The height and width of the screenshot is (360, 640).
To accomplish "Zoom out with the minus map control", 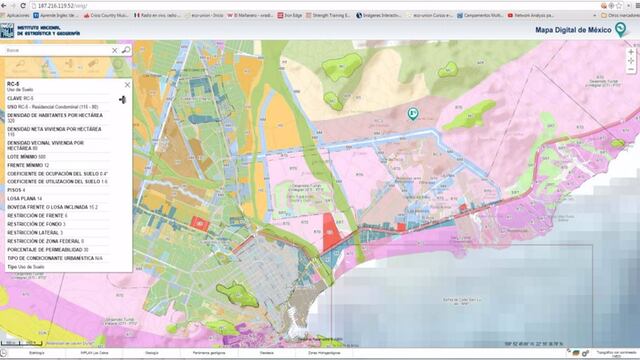I will pyautogui.click(x=631, y=69).
